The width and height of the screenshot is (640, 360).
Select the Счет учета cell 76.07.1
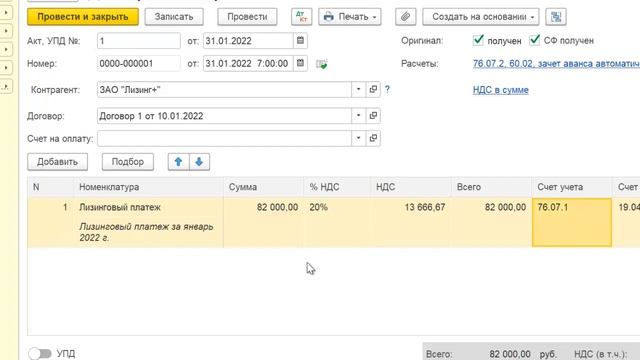(x=572, y=222)
